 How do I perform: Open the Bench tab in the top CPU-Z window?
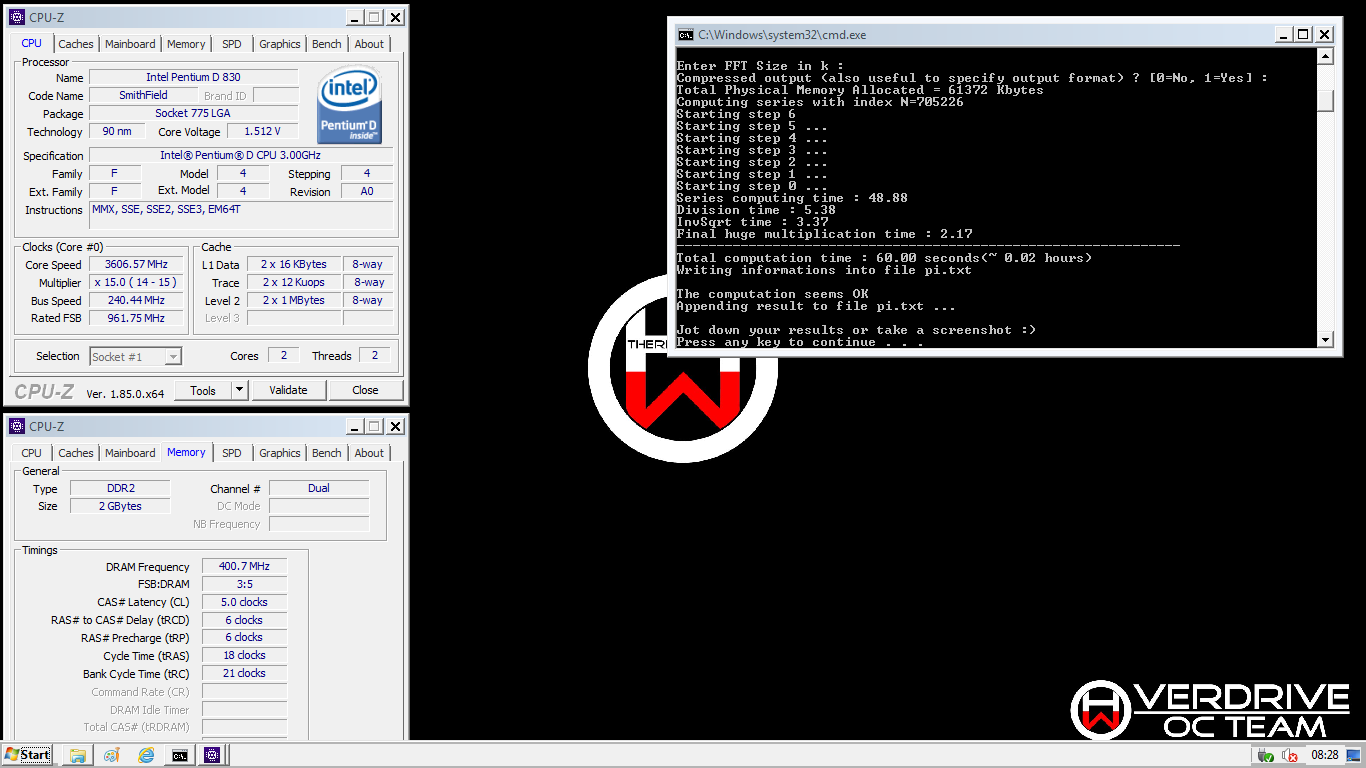tap(327, 44)
